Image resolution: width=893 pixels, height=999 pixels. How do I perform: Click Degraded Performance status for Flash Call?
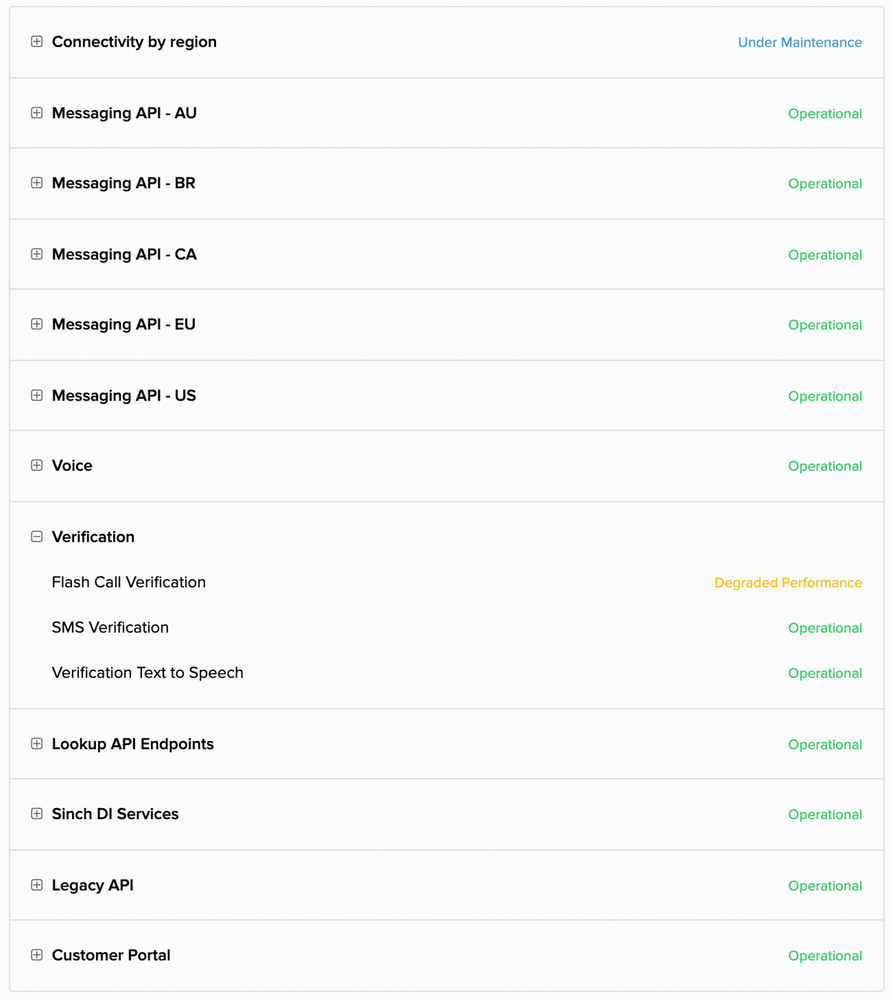tap(788, 583)
